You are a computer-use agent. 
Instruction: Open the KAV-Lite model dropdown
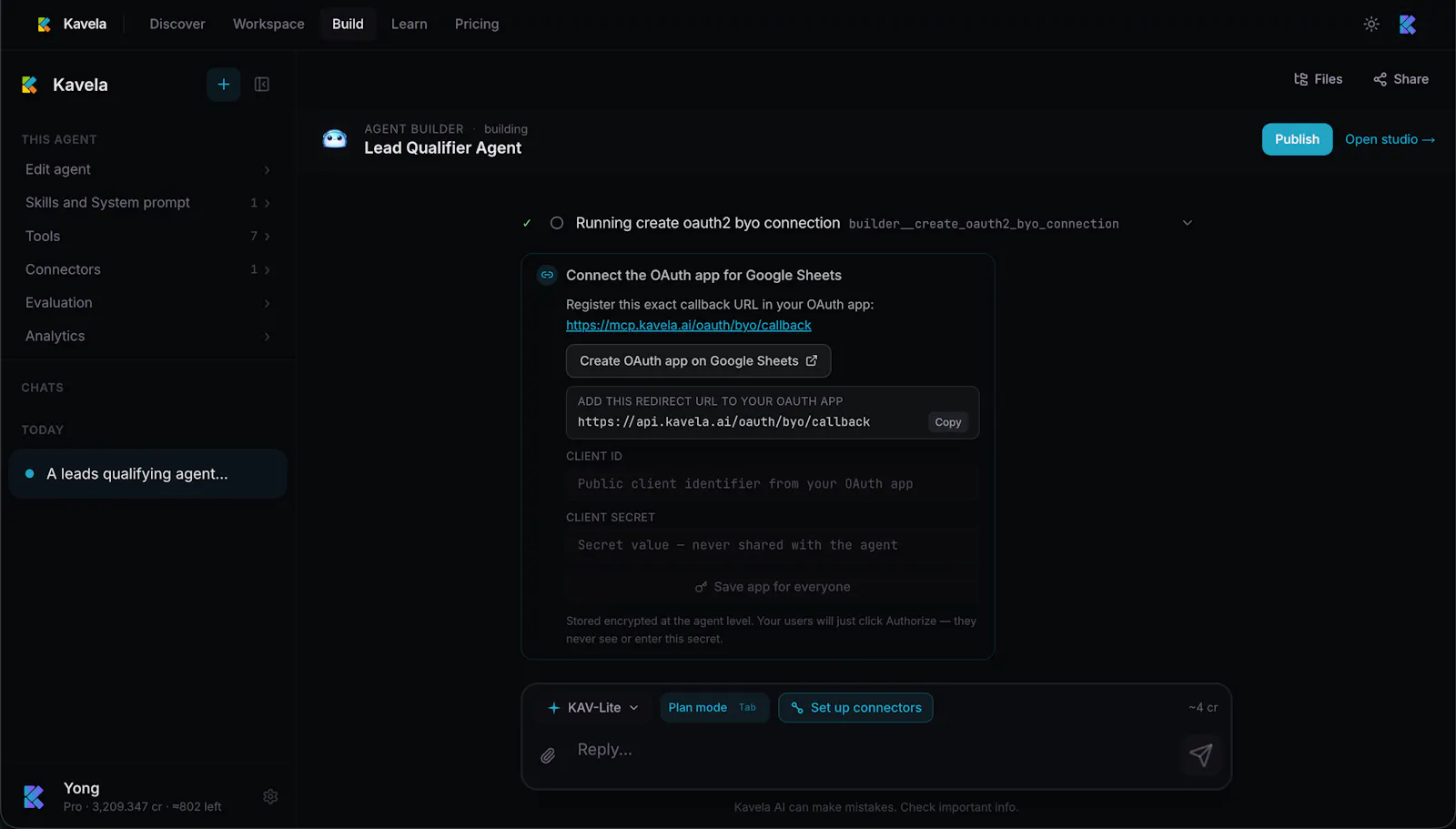point(593,708)
